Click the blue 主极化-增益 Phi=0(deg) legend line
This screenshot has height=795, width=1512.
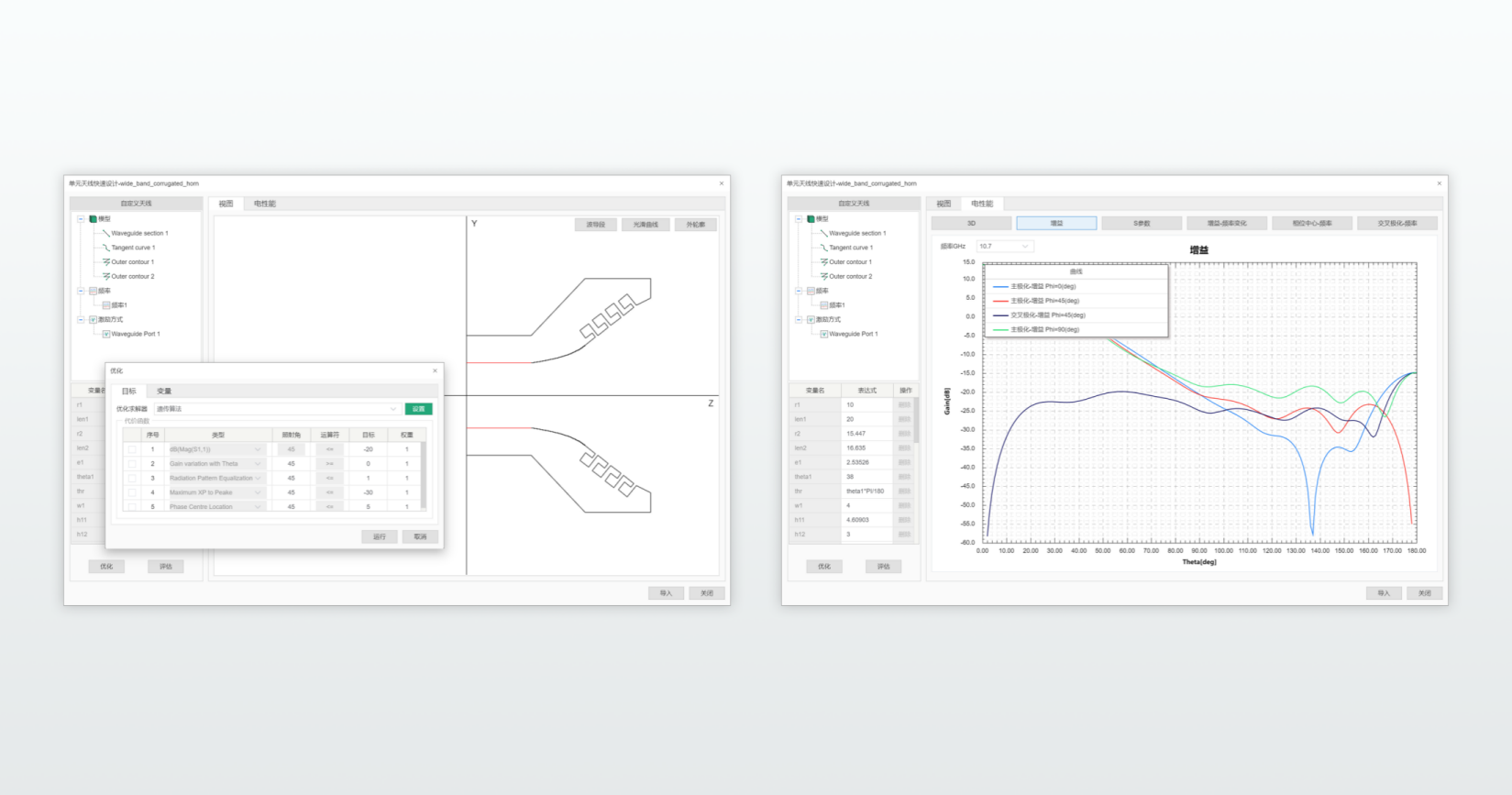point(1000,286)
